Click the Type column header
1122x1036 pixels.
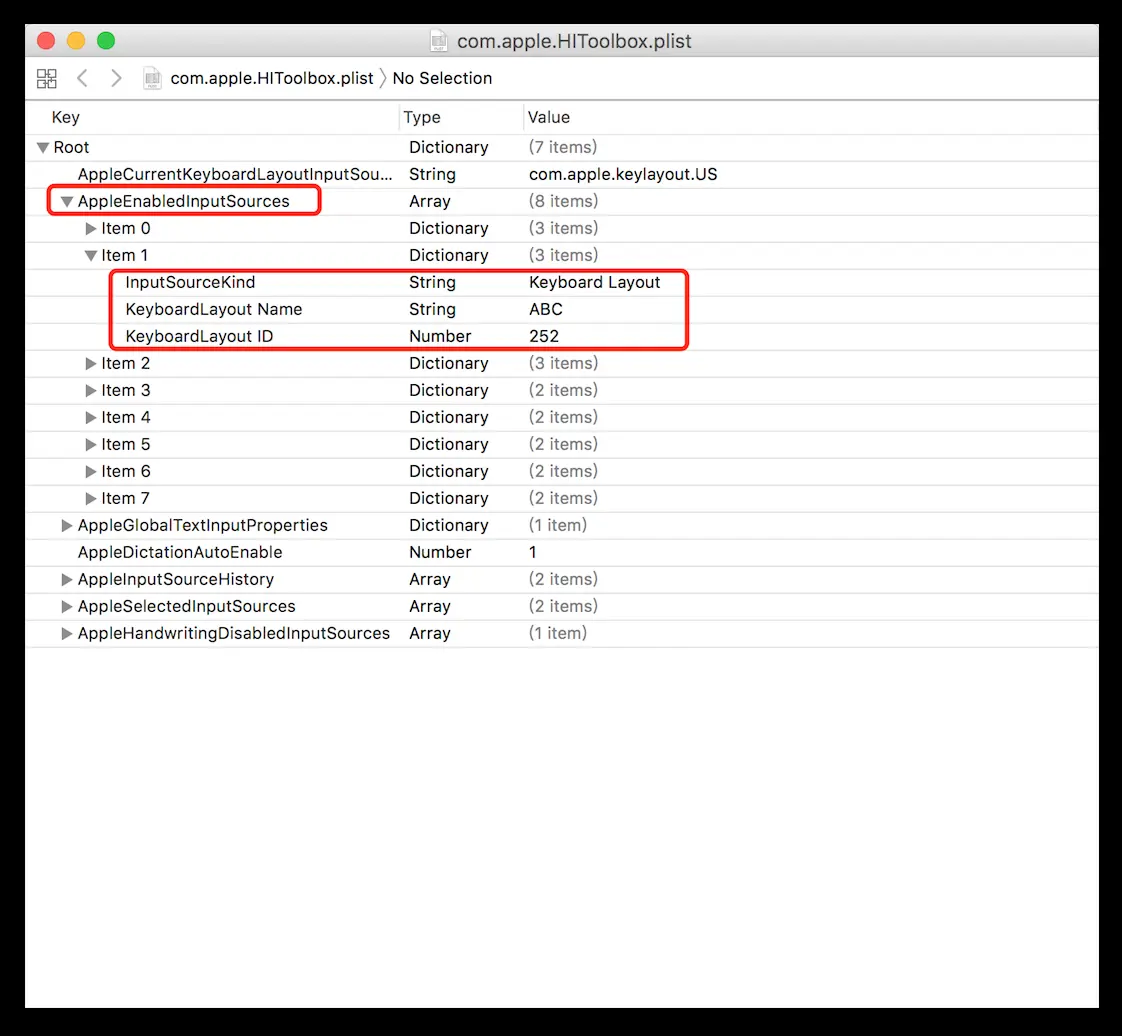pyautogui.click(x=422, y=117)
